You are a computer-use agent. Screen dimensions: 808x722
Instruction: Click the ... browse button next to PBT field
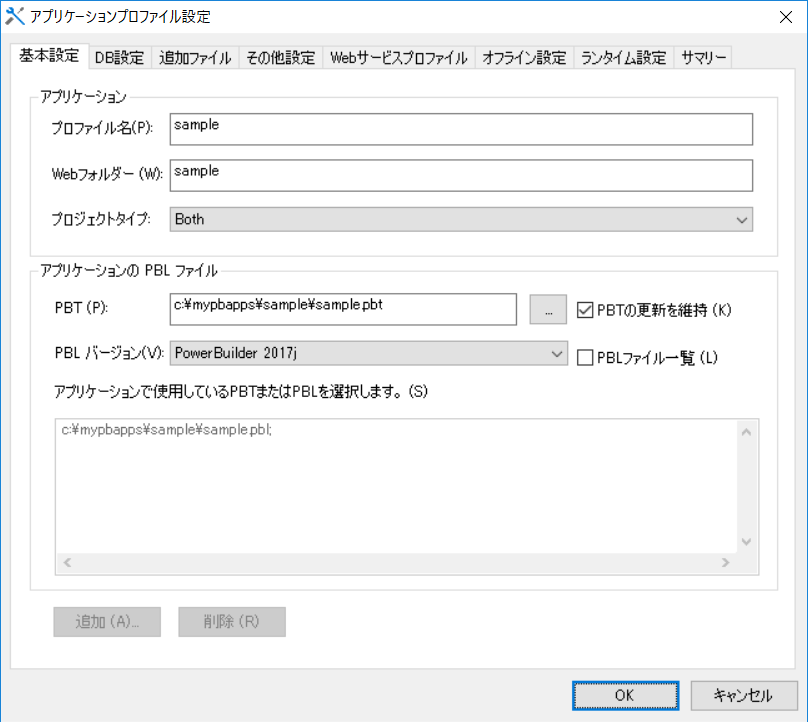[x=548, y=309]
